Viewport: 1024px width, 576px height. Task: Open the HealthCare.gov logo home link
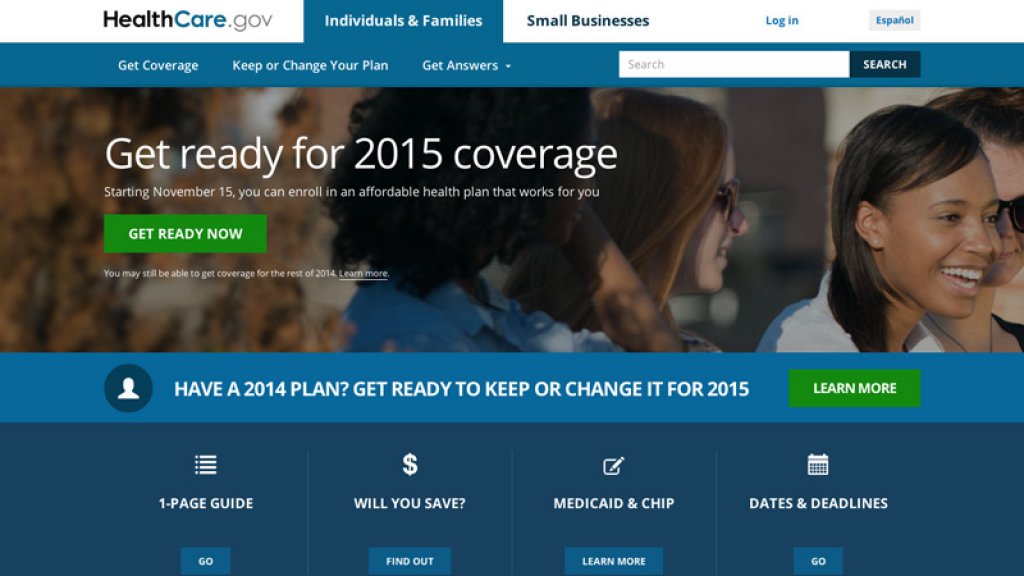click(187, 20)
